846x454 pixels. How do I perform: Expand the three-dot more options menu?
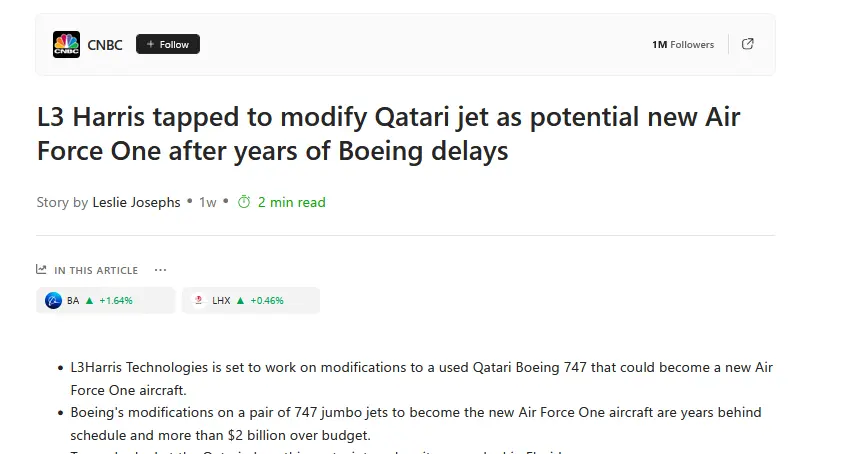[x=161, y=270]
